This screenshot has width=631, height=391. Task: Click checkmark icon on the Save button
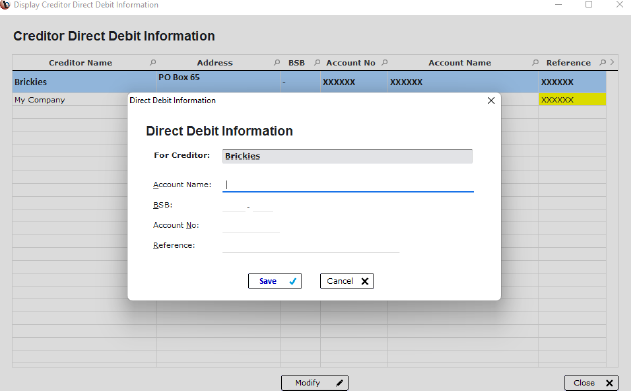[293, 281]
